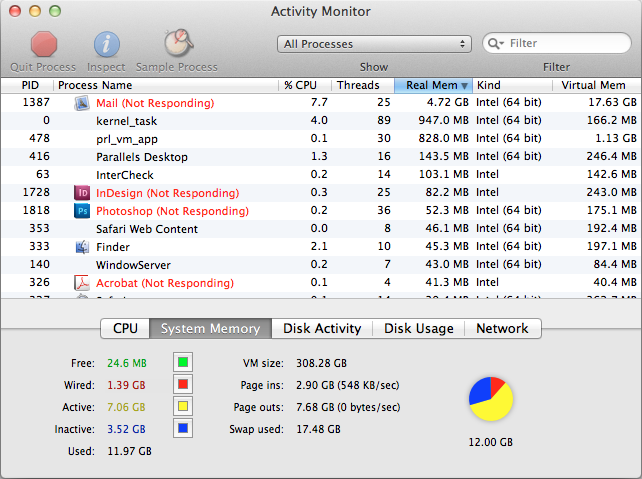
Task: Click the VM size 308.28 GB value
Action: [321, 363]
